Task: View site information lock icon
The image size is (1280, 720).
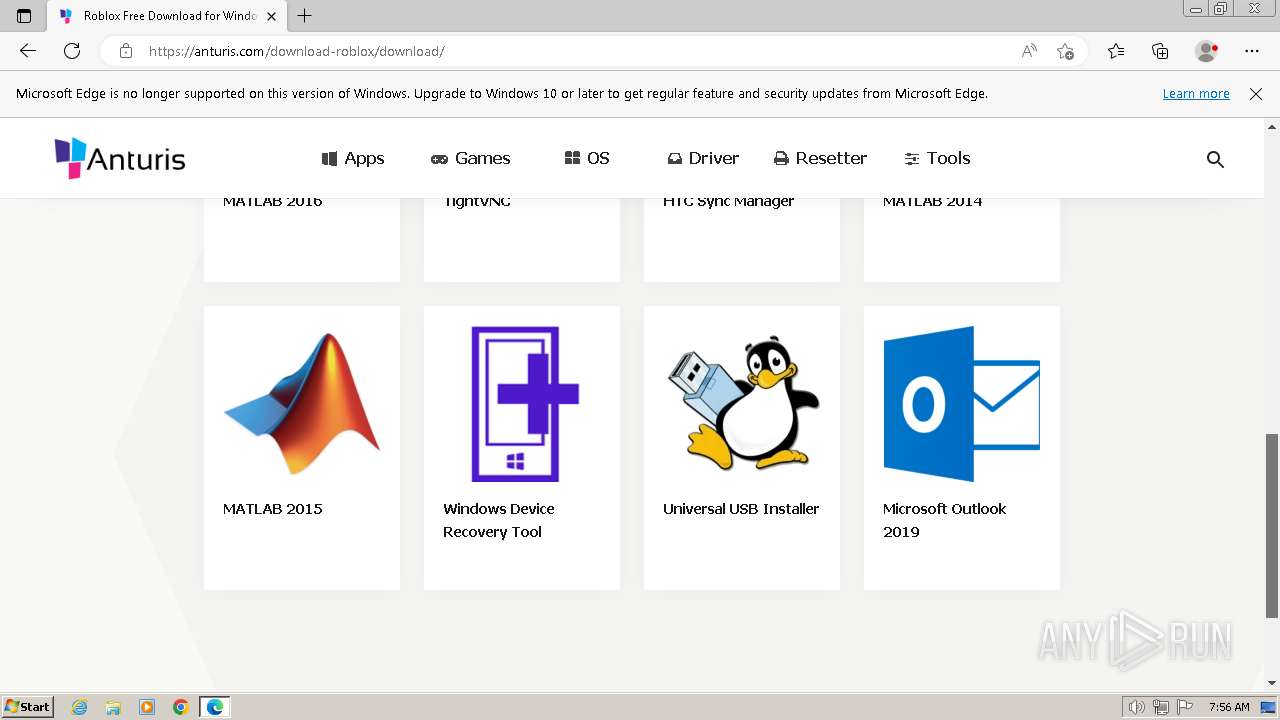Action: [126, 51]
